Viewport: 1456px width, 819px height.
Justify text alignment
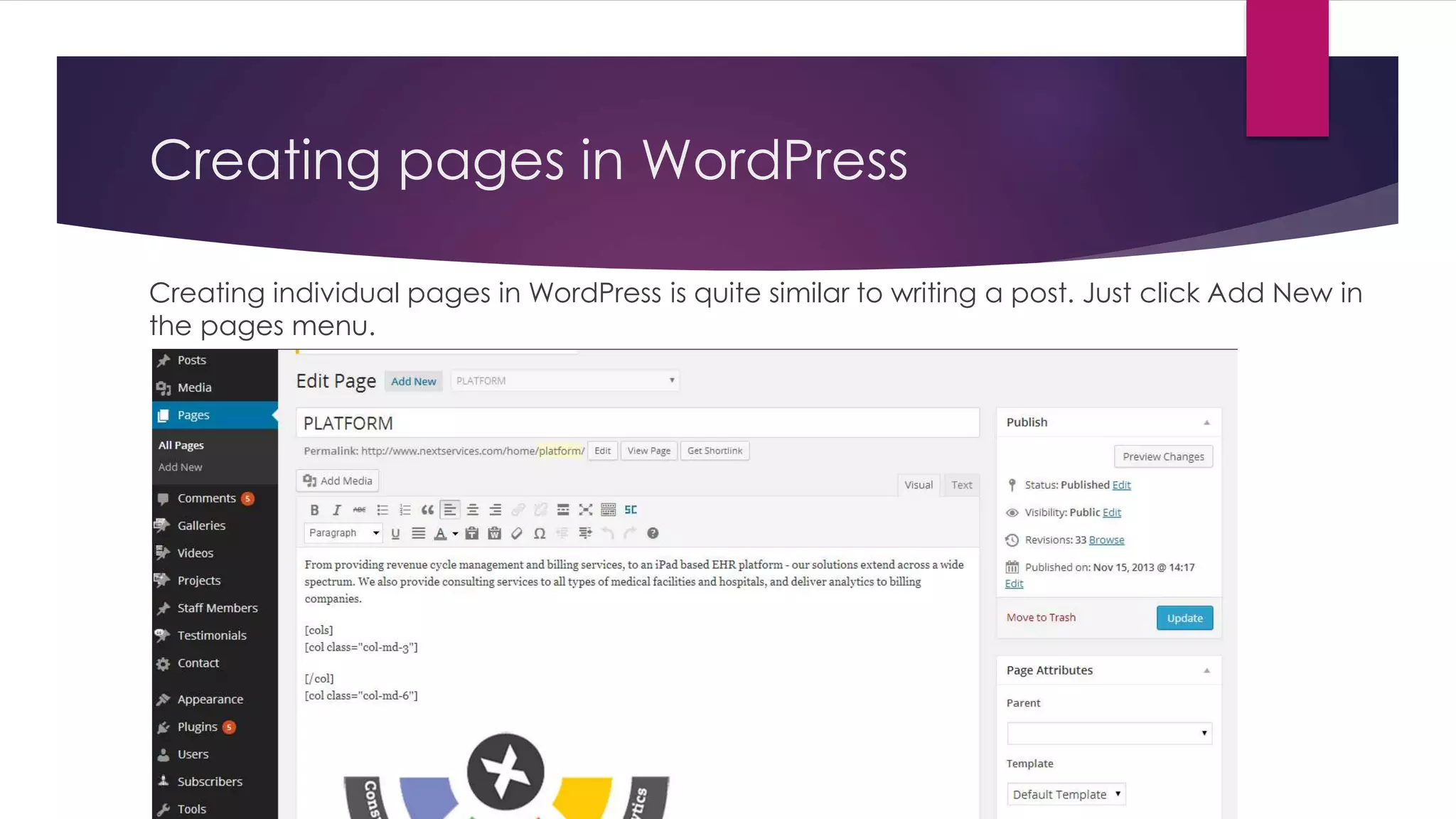pyautogui.click(x=419, y=533)
